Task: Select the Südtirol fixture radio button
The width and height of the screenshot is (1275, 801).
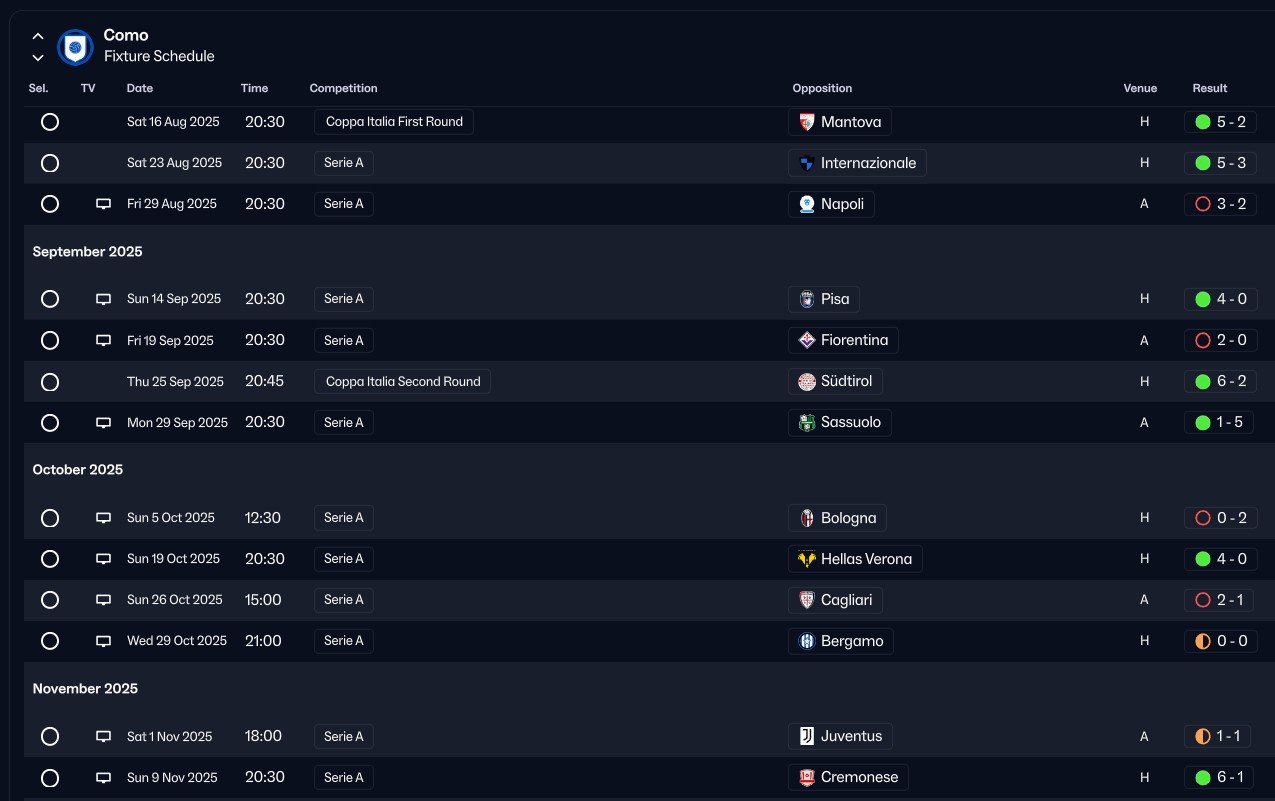Action: (x=50, y=382)
